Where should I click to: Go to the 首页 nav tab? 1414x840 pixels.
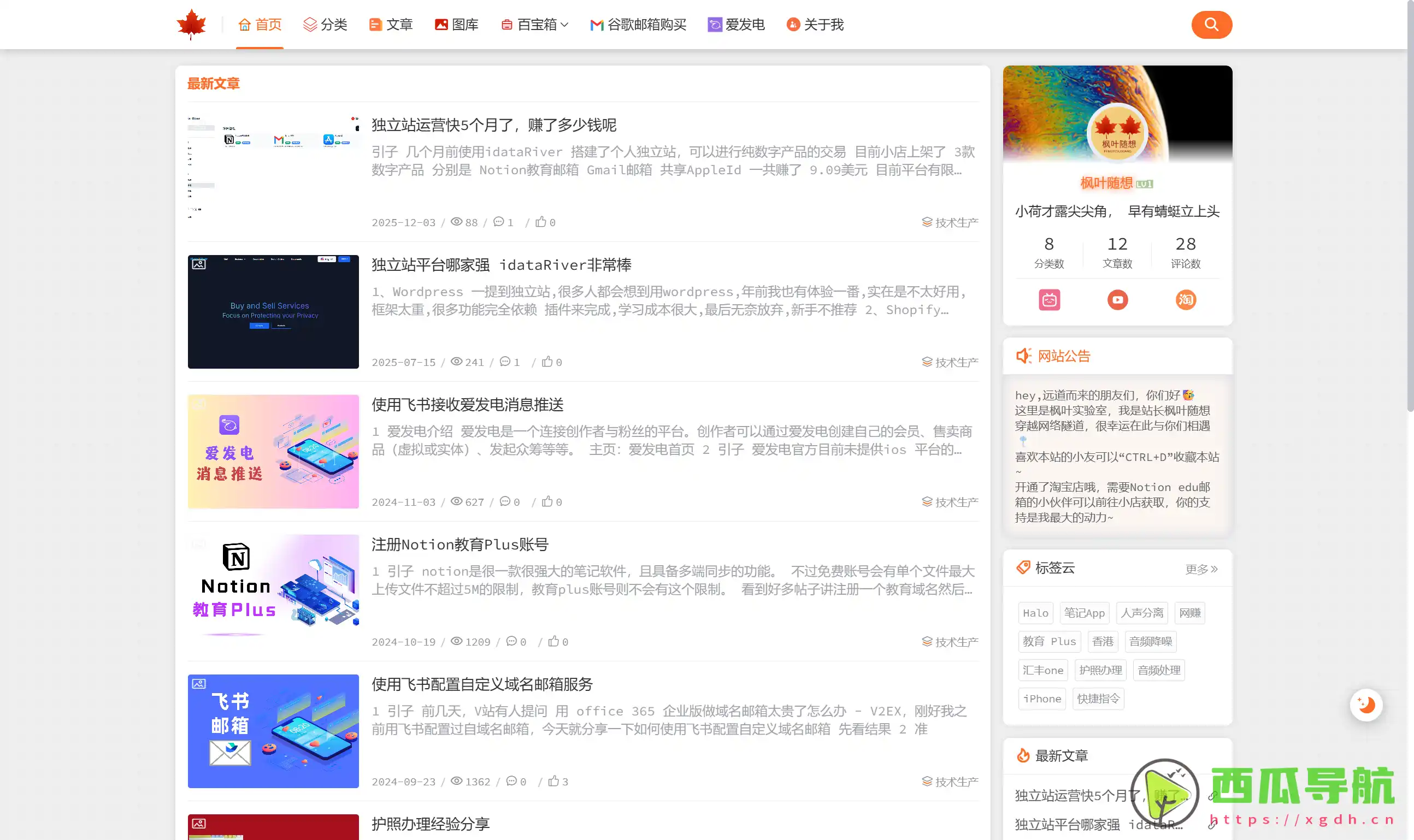coord(260,25)
